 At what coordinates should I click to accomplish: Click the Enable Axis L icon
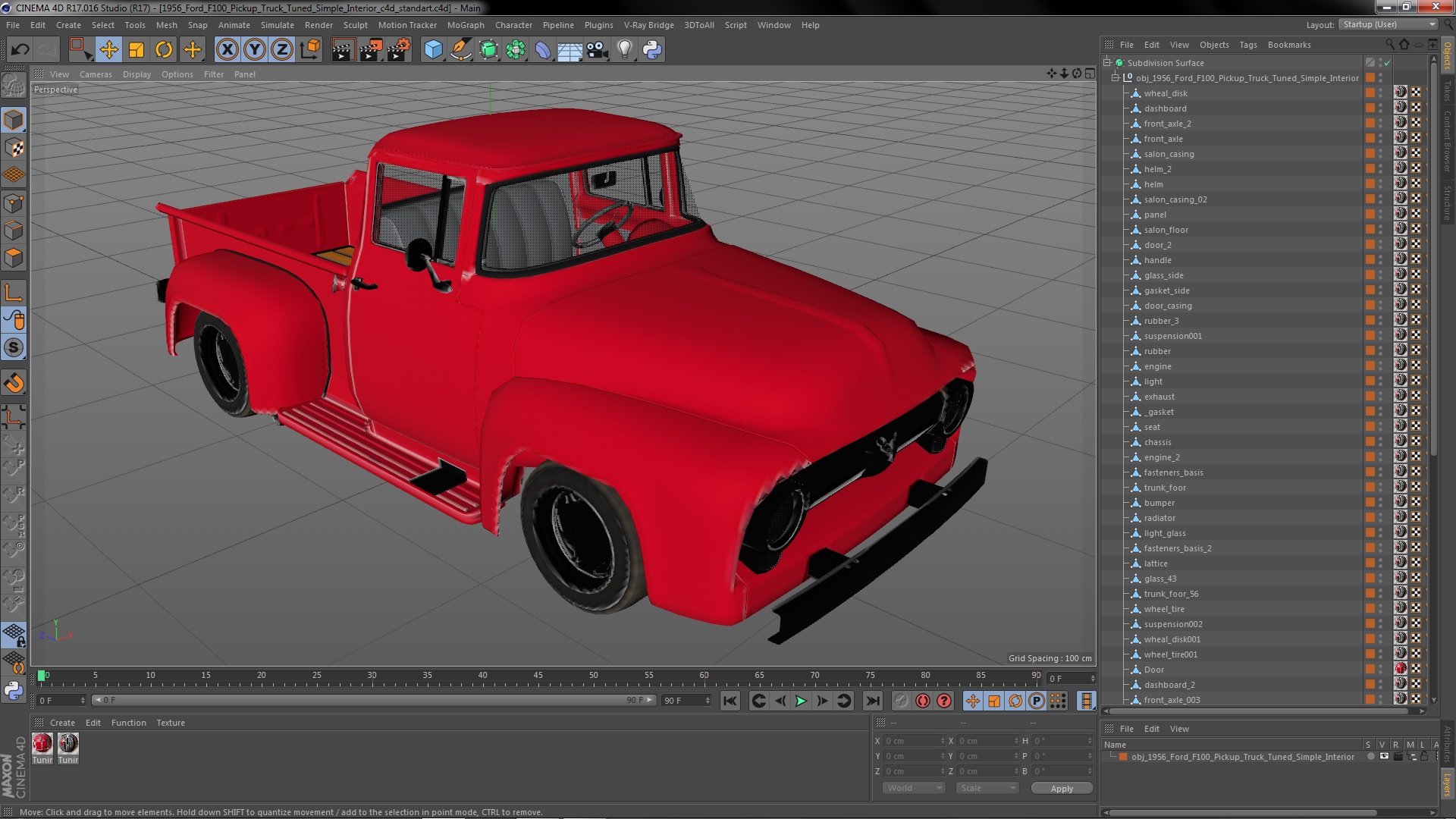coord(14,293)
